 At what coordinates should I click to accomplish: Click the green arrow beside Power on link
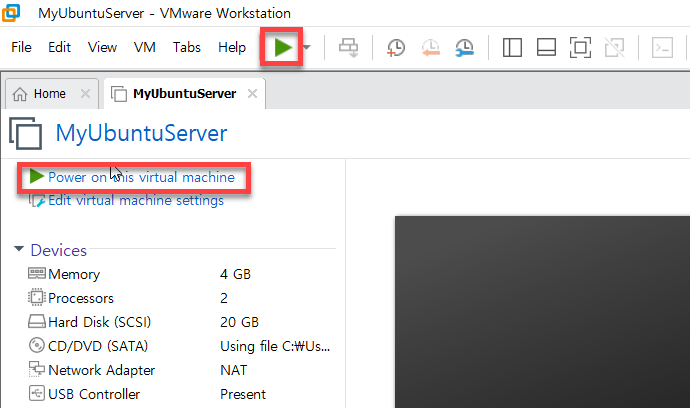pos(37,176)
